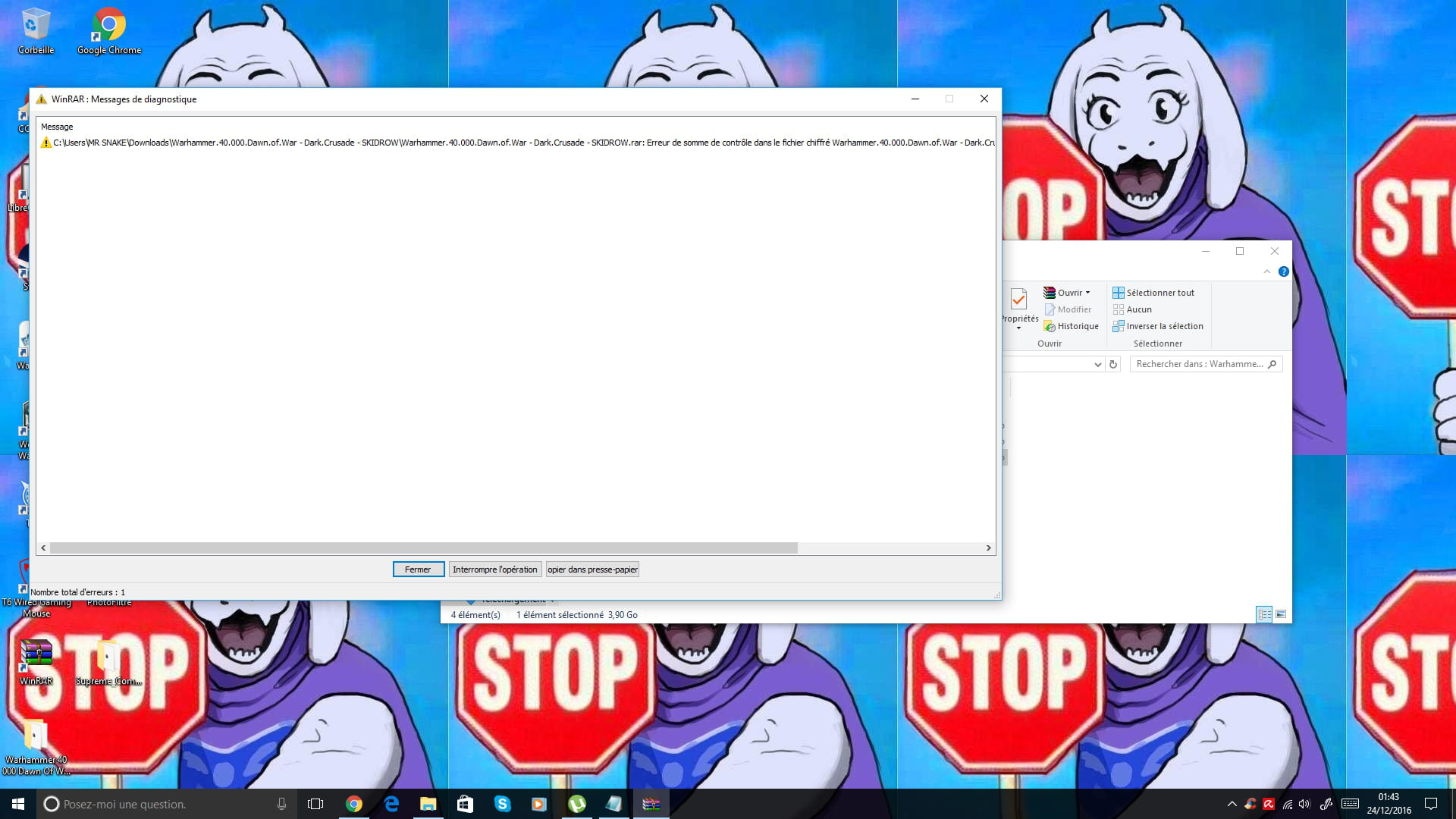The height and width of the screenshot is (819, 1456).
Task: Collapse the Explorer ribbon with chevron
Action: click(x=1267, y=271)
